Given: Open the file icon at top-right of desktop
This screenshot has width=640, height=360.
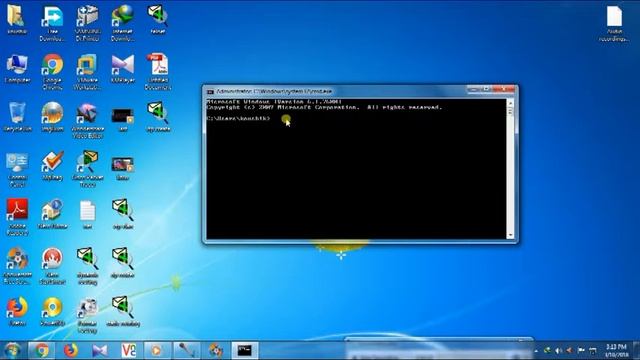Looking at the screenshot, I should pos(613,23).
